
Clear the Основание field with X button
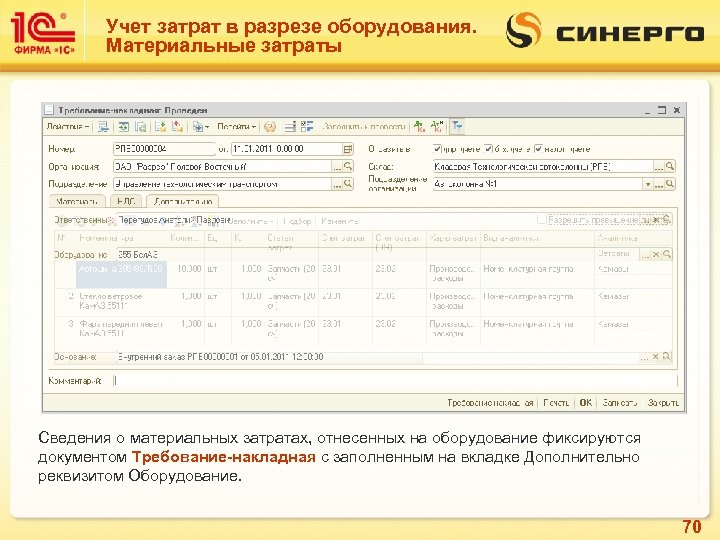(x=656, y=357)
